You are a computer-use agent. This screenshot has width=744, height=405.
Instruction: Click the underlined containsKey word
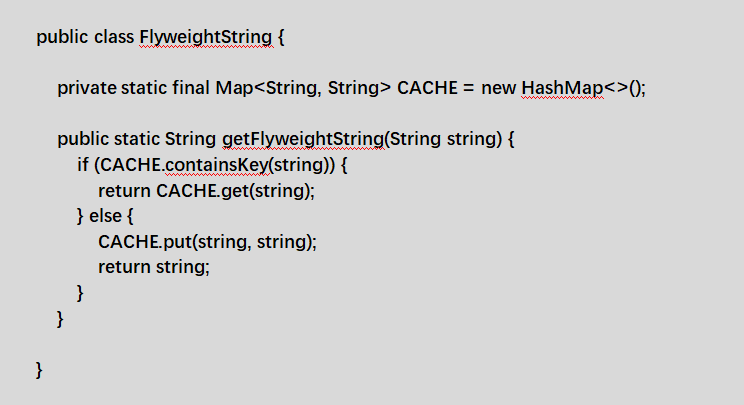[x=217, y=165]
